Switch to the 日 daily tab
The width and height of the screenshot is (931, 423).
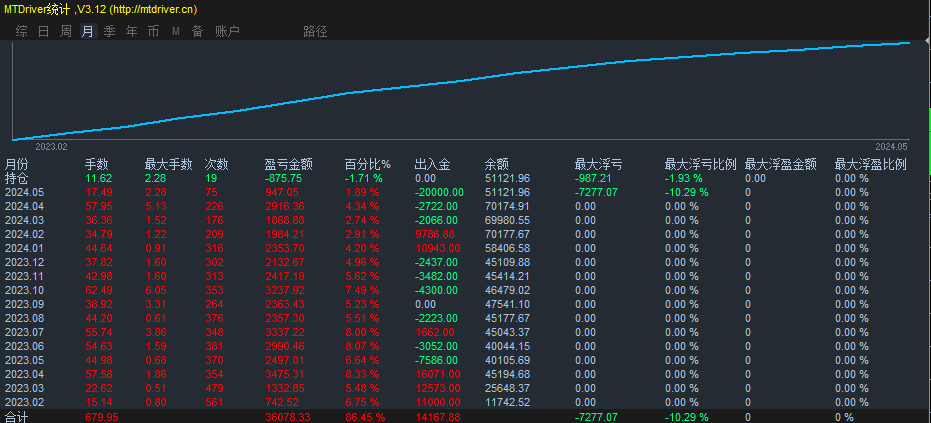43,31
